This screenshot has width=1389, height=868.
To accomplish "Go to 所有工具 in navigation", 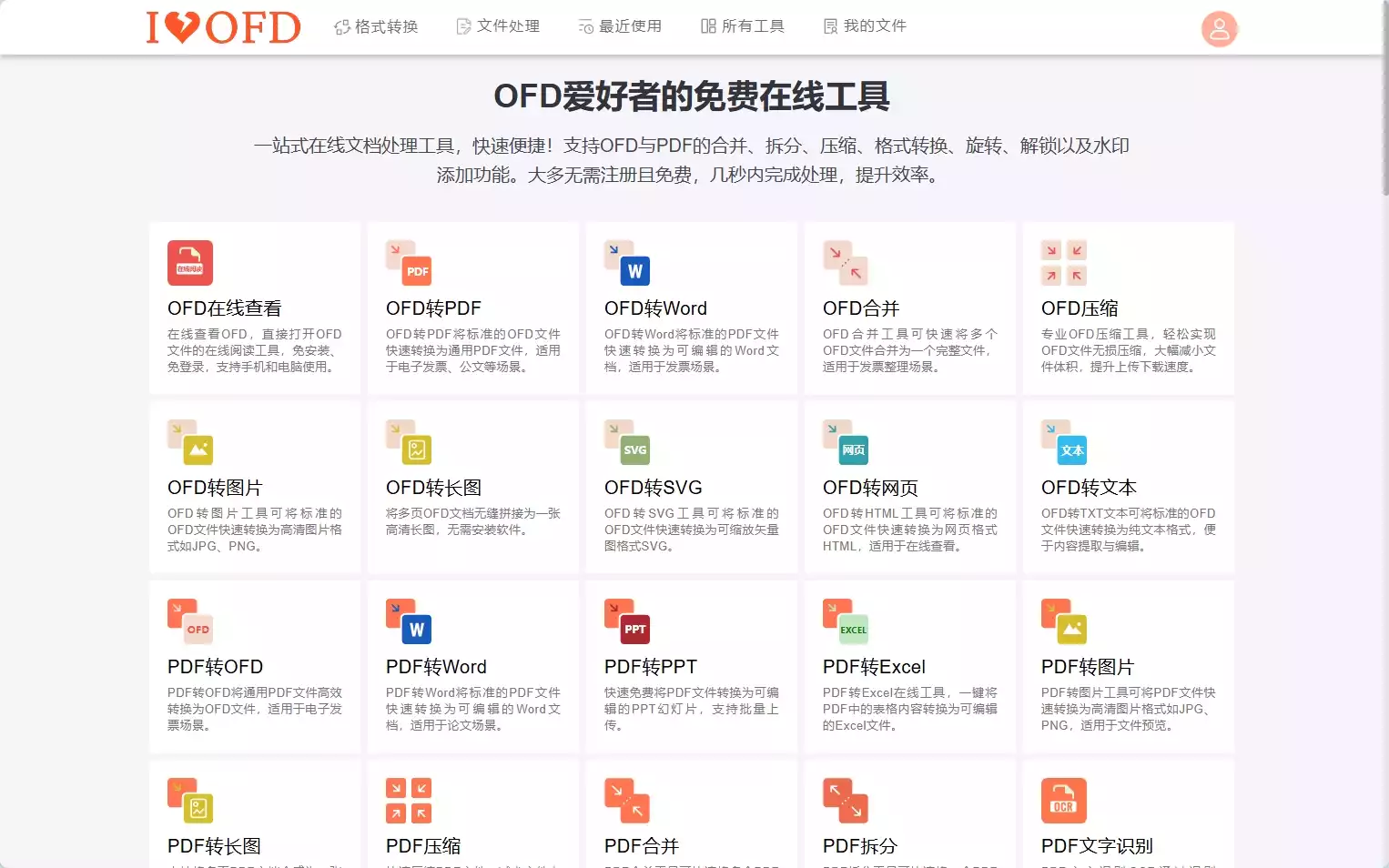I will (743, 26).
